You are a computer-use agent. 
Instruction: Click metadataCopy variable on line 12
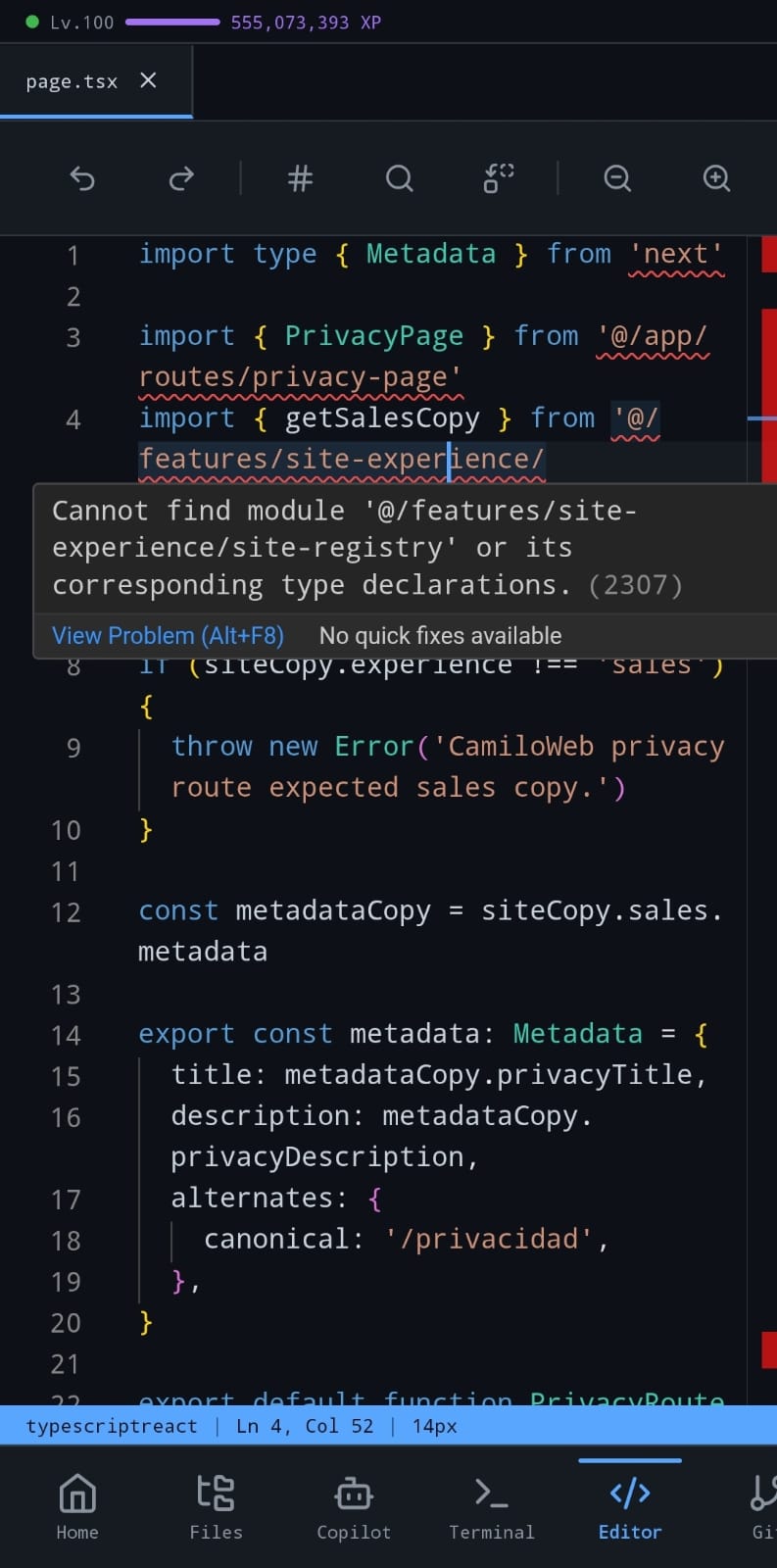(x=333, y=911)
